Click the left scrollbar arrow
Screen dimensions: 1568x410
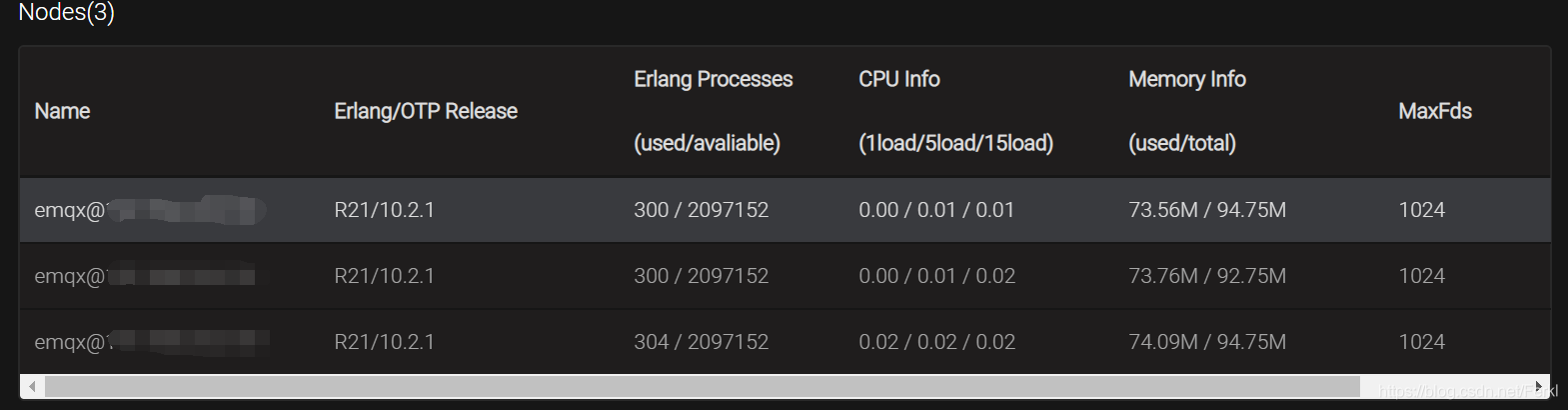pyautogui.click(x=33, y=386)
